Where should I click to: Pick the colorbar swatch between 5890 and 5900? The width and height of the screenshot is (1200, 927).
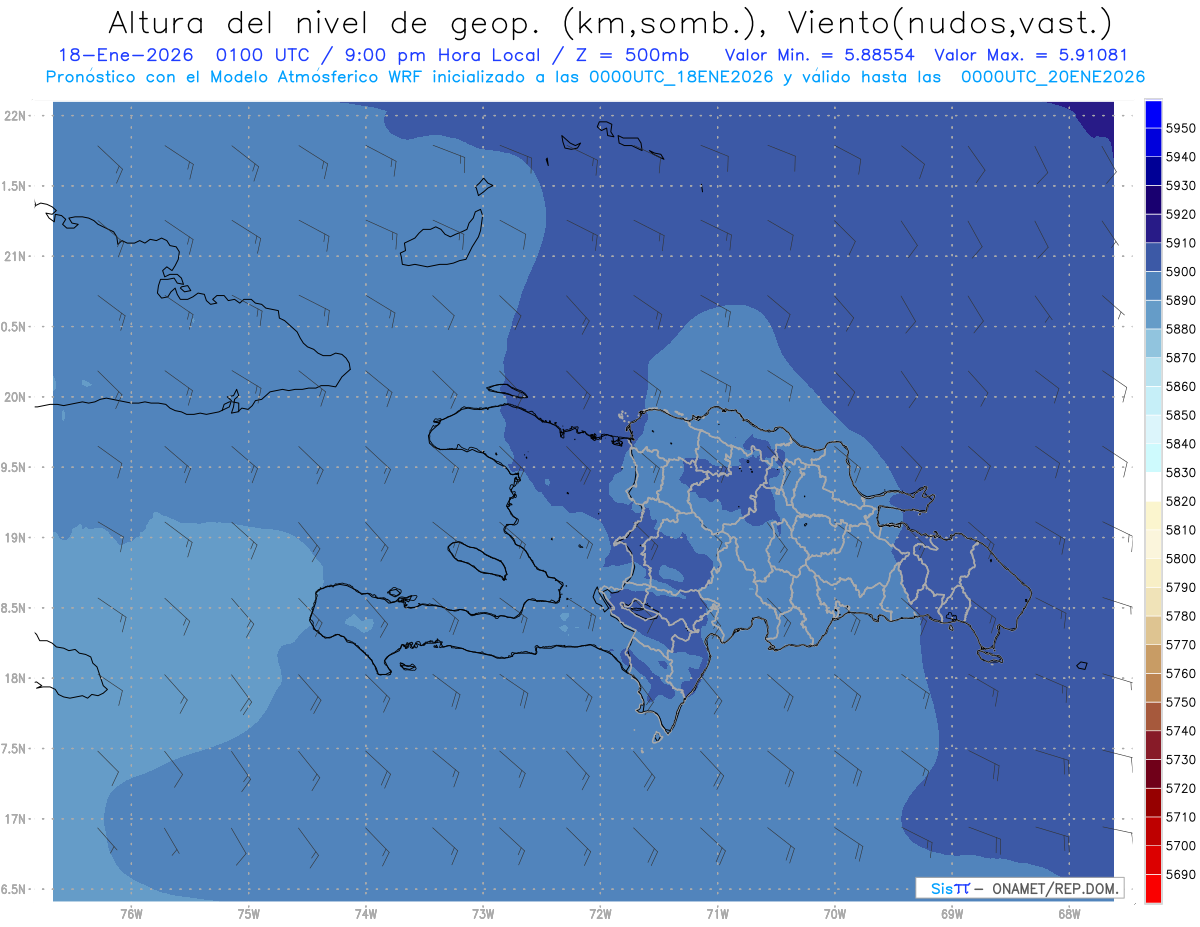1153,286
